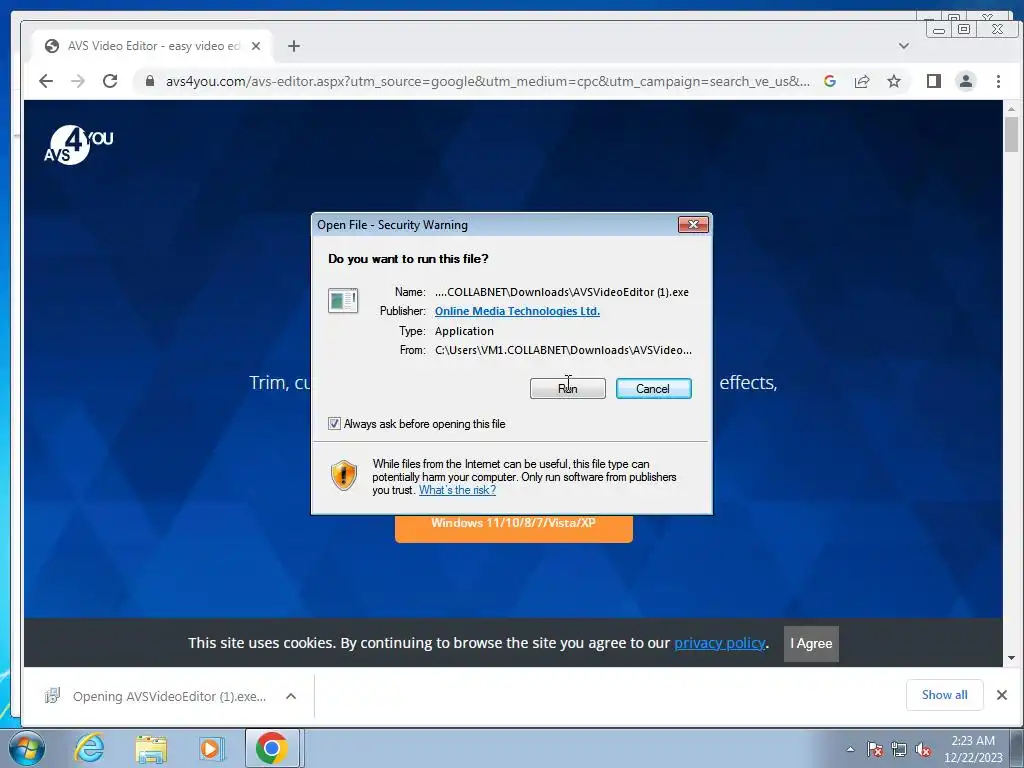
Task: Open tab search dropdown chevron
Action: coord(904,46)
